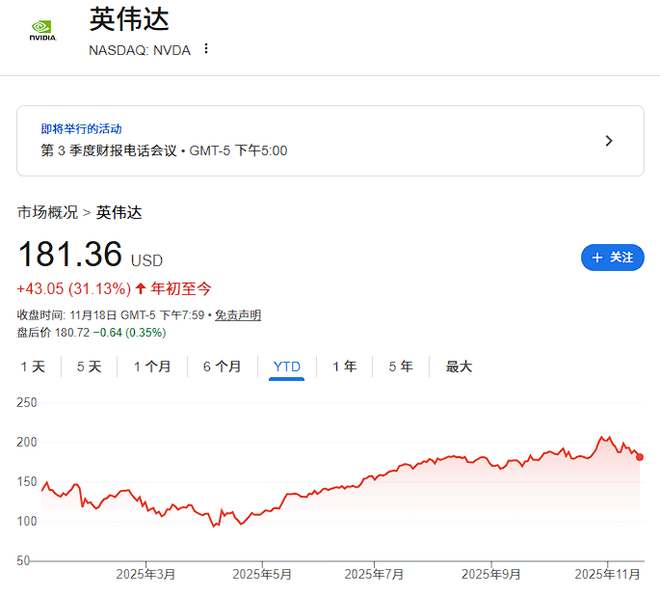
Task: Click the NASDAQ: NVDA ticker text
Action: click(138, 49)
